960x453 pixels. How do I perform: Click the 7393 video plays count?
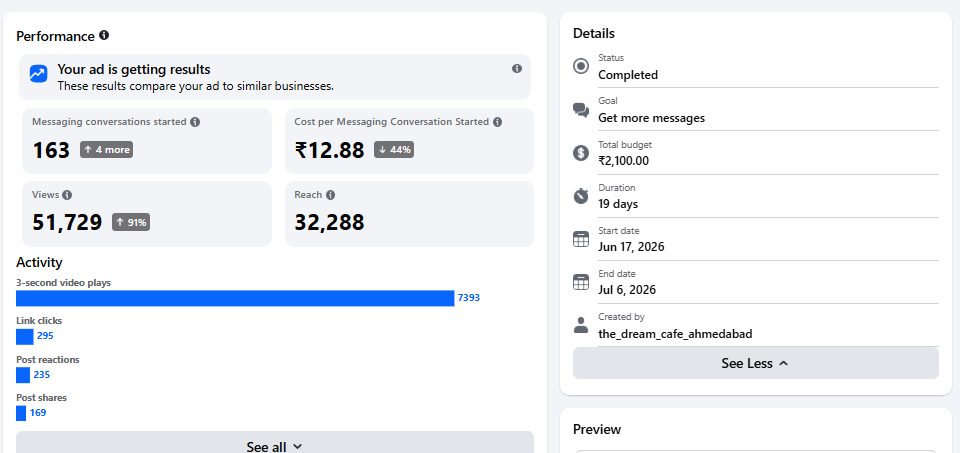pyautogui.click(x=469, y=298)
